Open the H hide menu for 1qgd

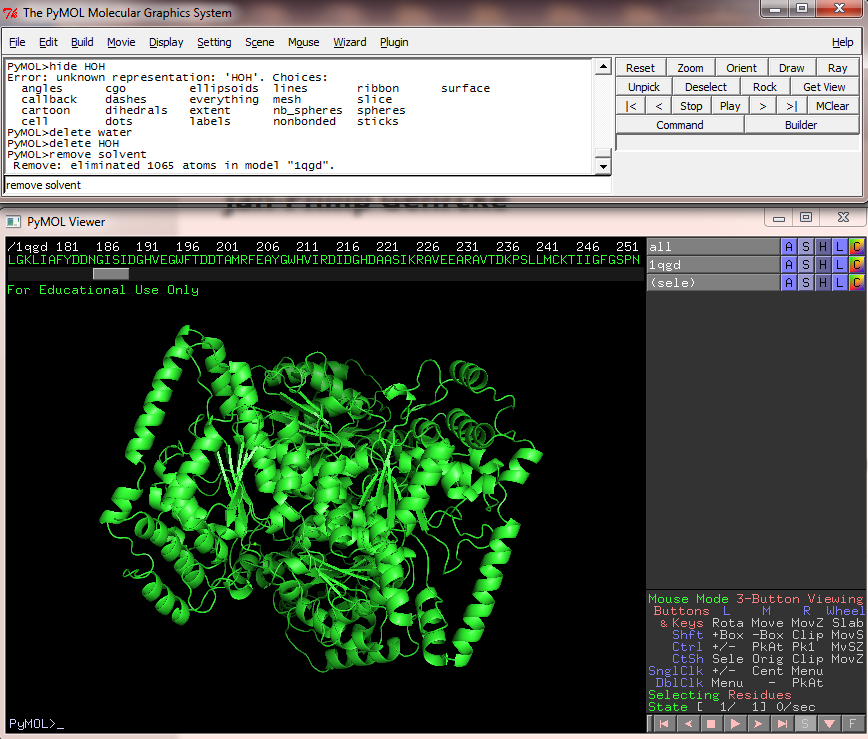pyautogui.click(x=823, y=265)
